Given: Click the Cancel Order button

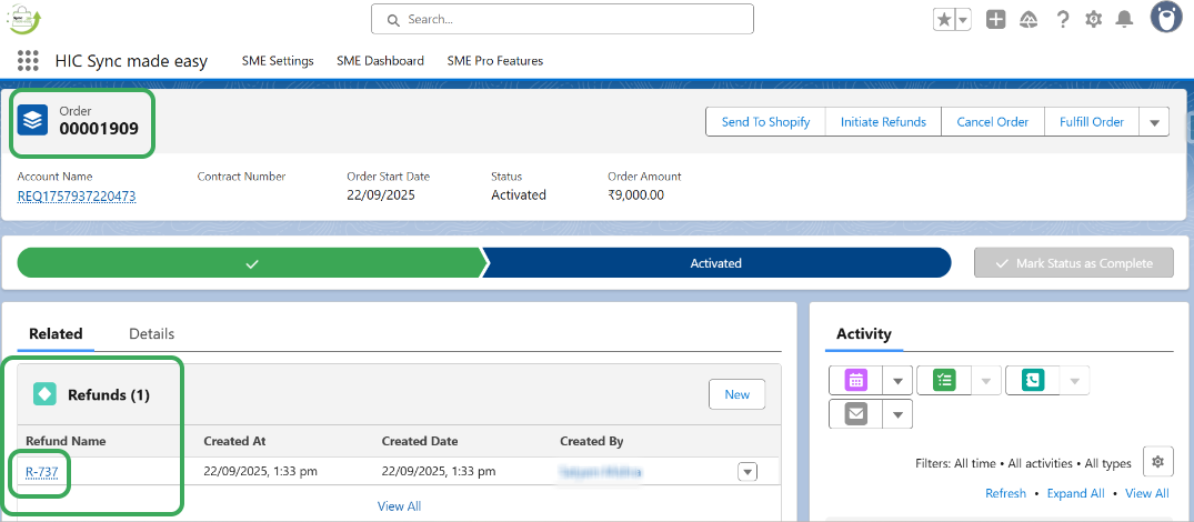Looking at the screenshot, I should 992,122.
